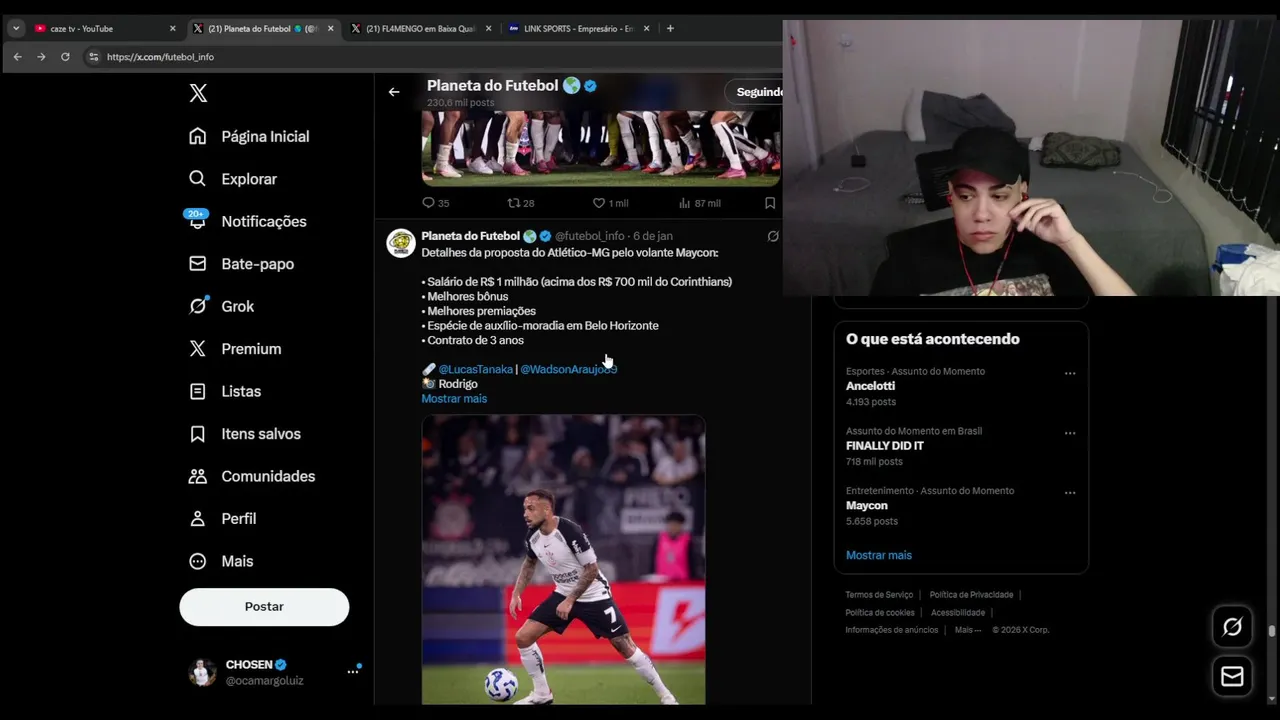Open the @LucasTanaka mention
Viewport: 1280px width, 720px height.
click(475, 369)
